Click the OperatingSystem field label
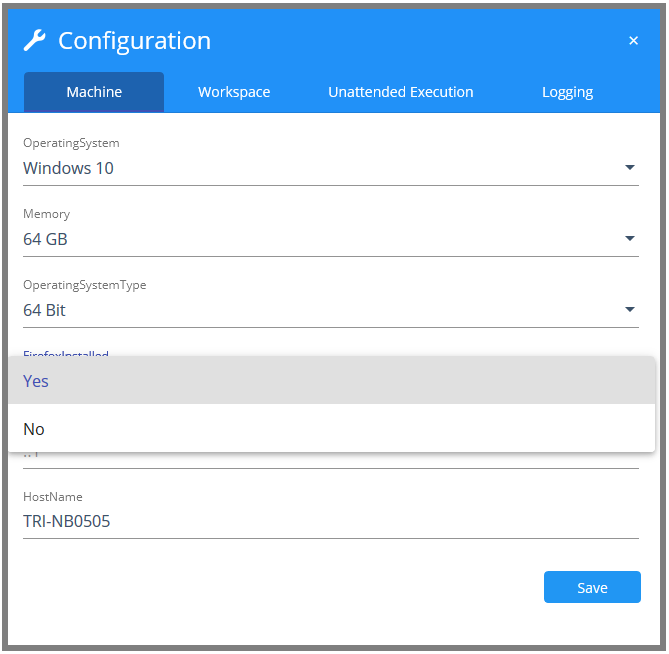Screen dimensions: 669x654 [x=71, y=143]
